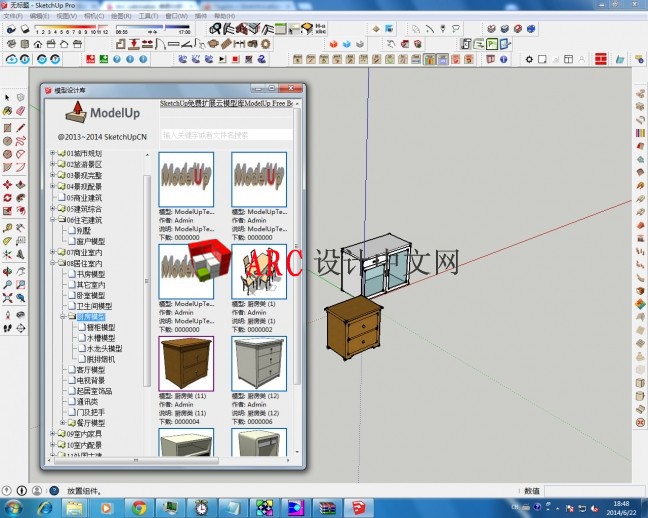648x518 pixels.
Task: Select 卧室模型 in the tree
Action: click(91, 295)
